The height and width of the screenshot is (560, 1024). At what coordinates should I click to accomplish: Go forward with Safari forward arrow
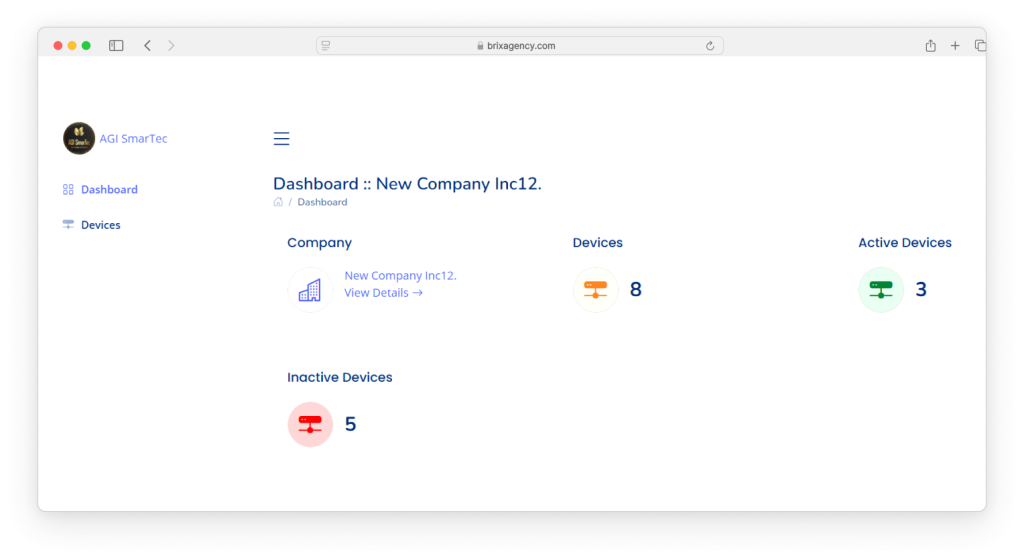click(x=171, y=46)
